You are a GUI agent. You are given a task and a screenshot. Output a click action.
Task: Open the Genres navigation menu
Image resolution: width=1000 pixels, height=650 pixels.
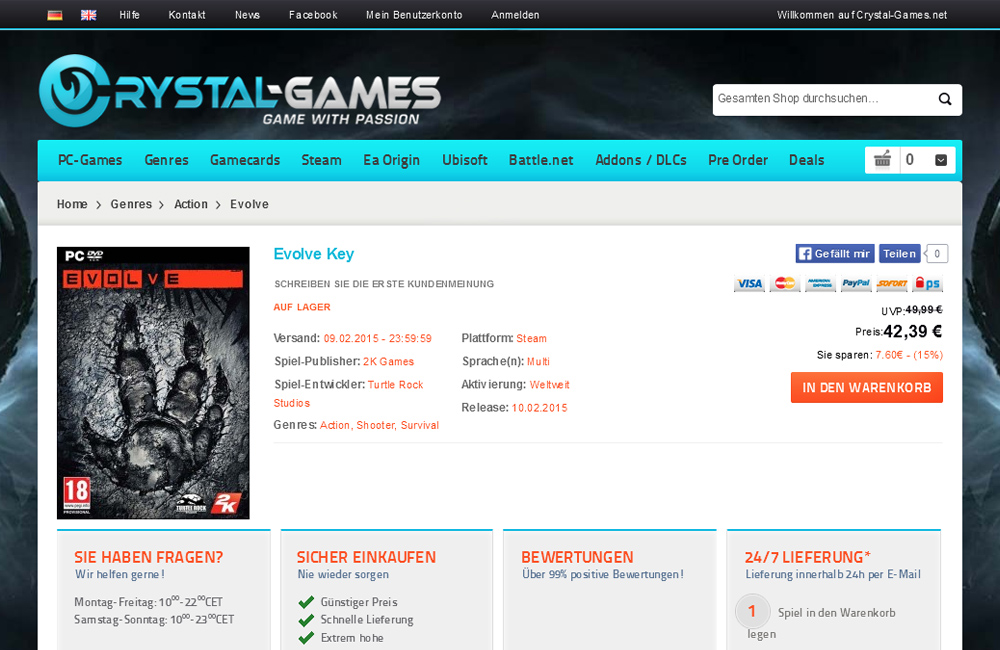tap(166, 160)
